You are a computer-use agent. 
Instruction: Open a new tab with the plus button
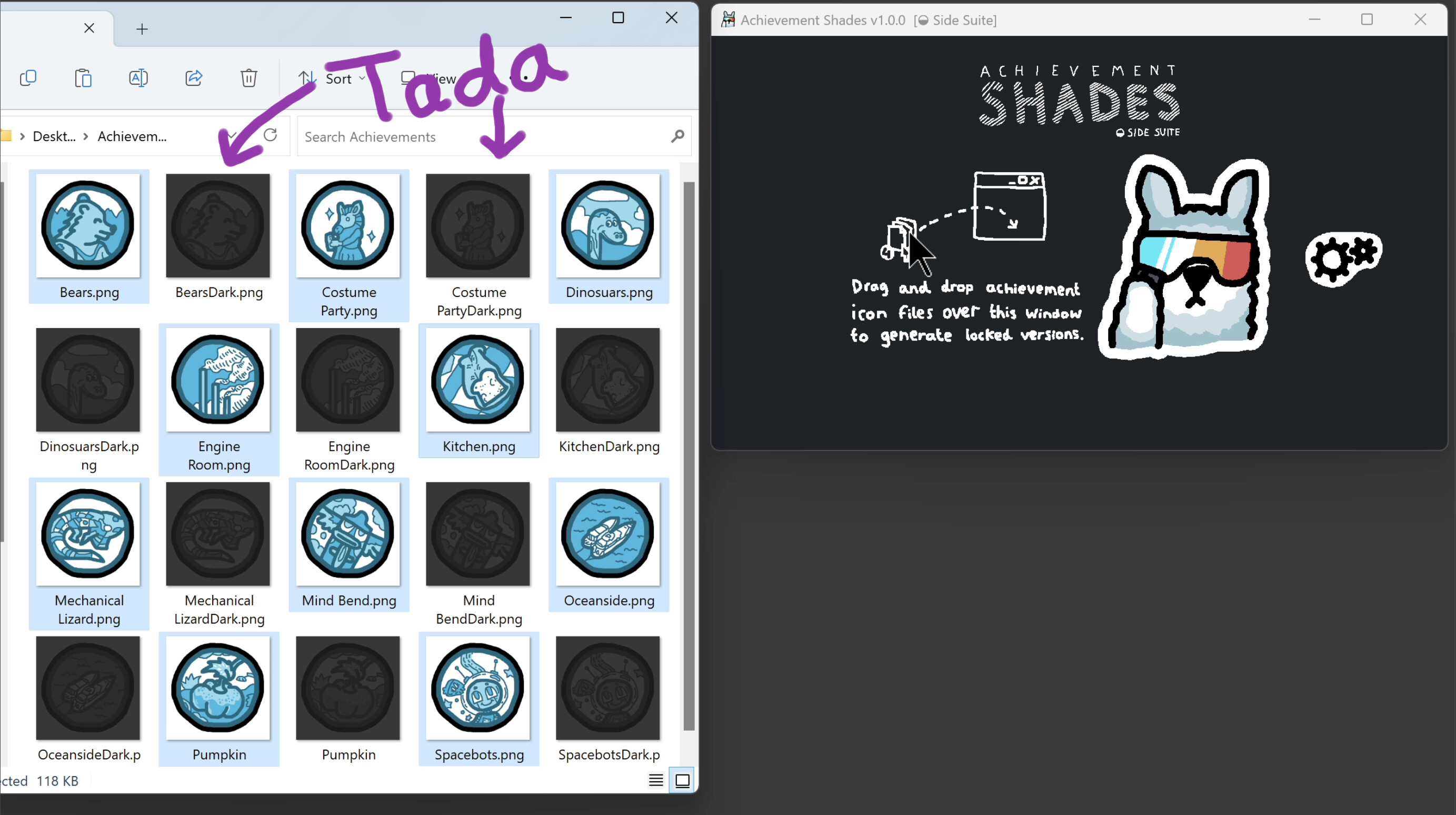(x=141, y=28)
